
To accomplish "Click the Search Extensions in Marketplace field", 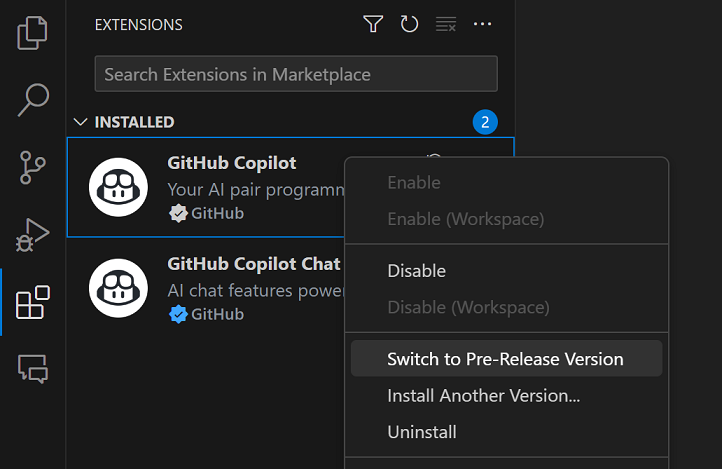I will point(295,74).
